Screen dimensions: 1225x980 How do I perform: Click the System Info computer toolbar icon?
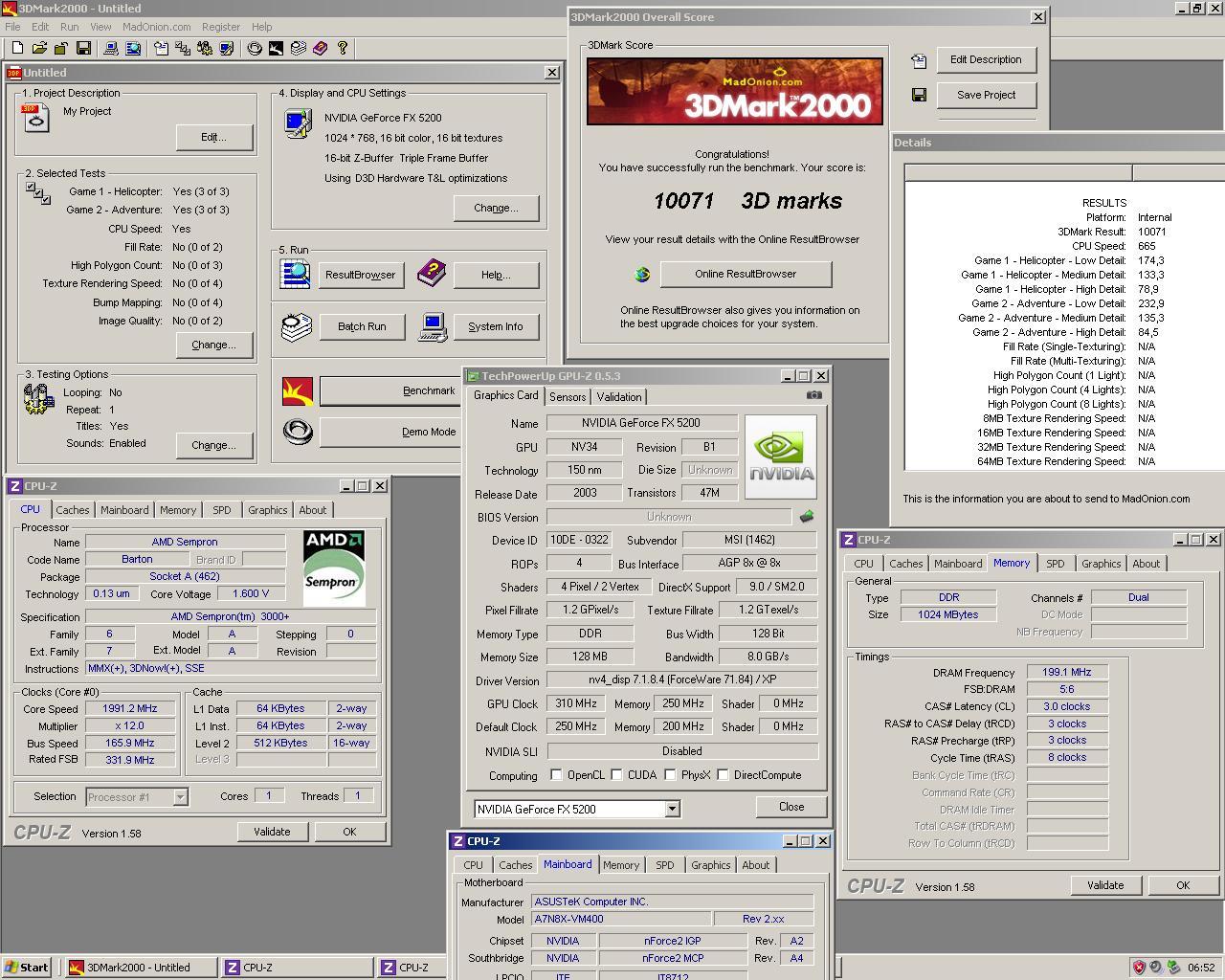coord(111,48)
